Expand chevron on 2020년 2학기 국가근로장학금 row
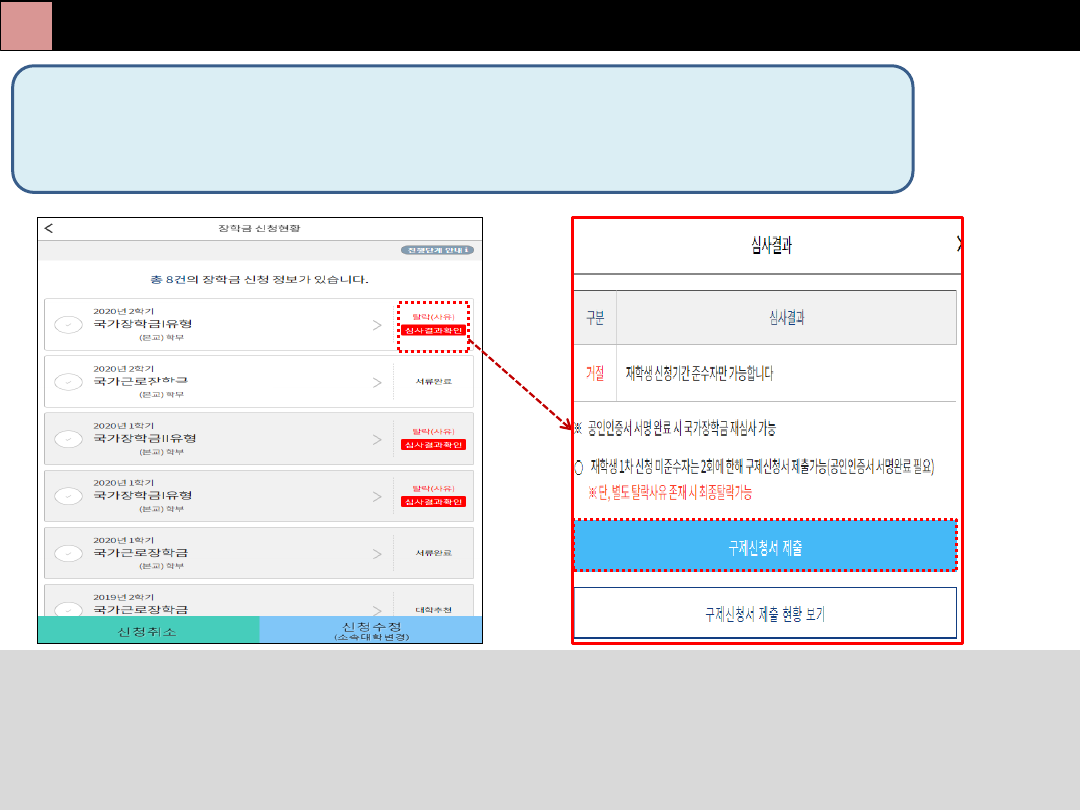This screenshot has width=1080, height=810. (377, 382)
